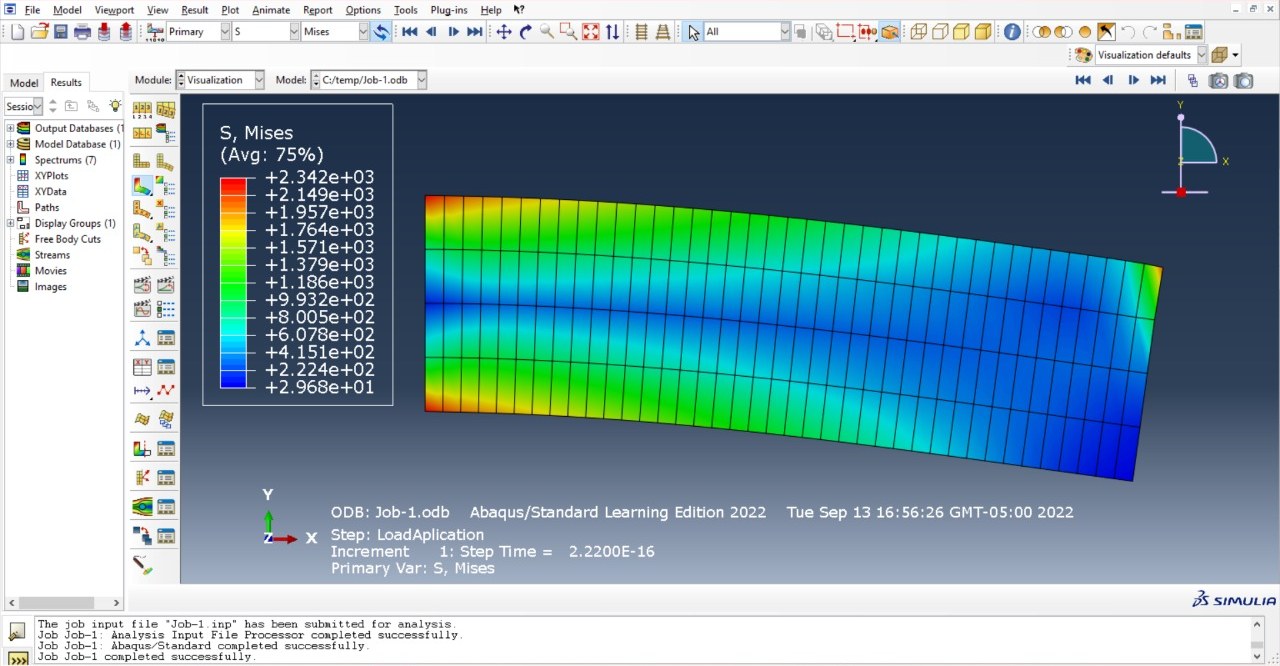Toggle the hidden render style
The width and height of the screenshot is (1280, 666).
pos(940,32)
